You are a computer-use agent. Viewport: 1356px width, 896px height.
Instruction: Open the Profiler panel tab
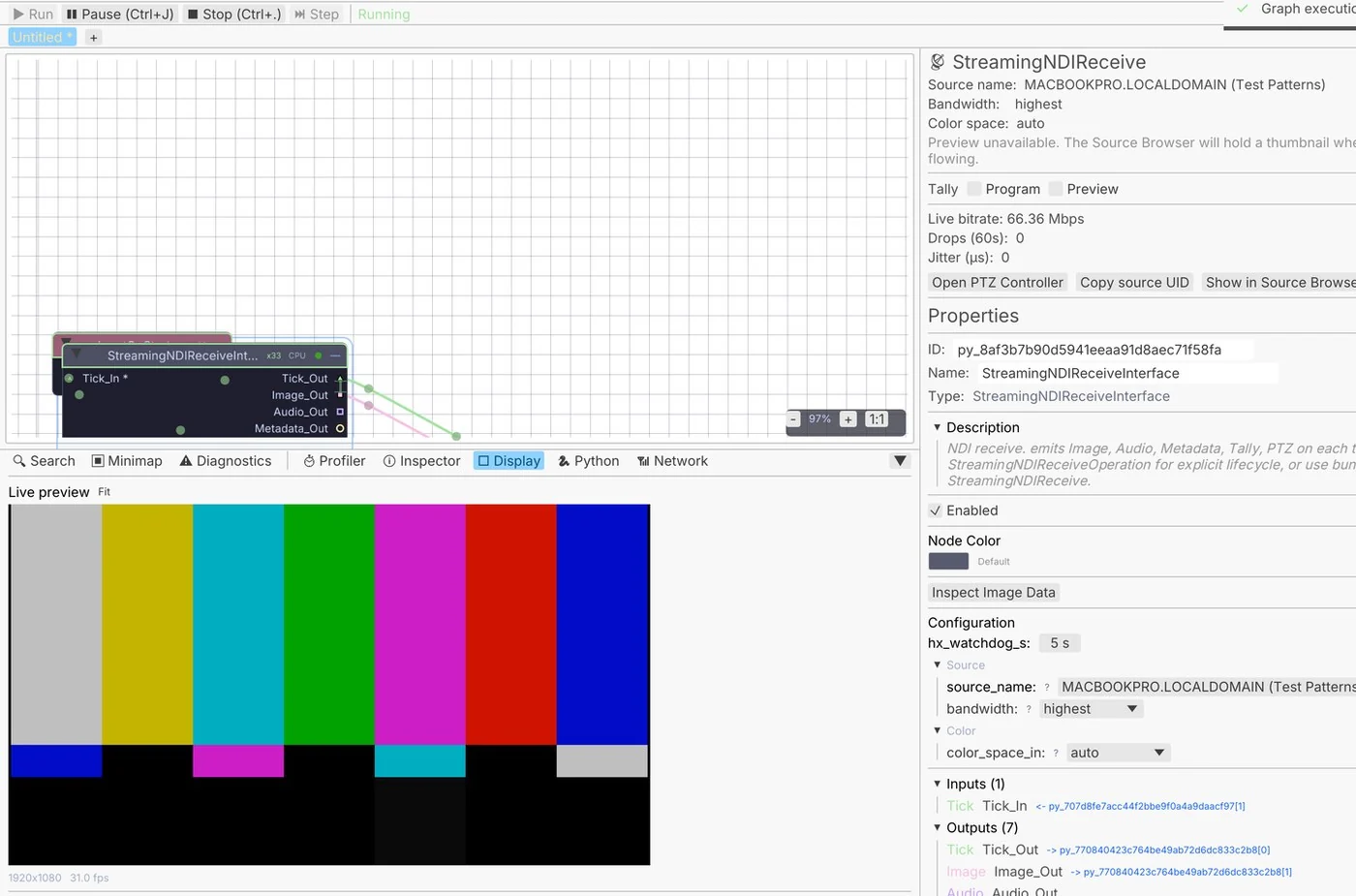334,461
